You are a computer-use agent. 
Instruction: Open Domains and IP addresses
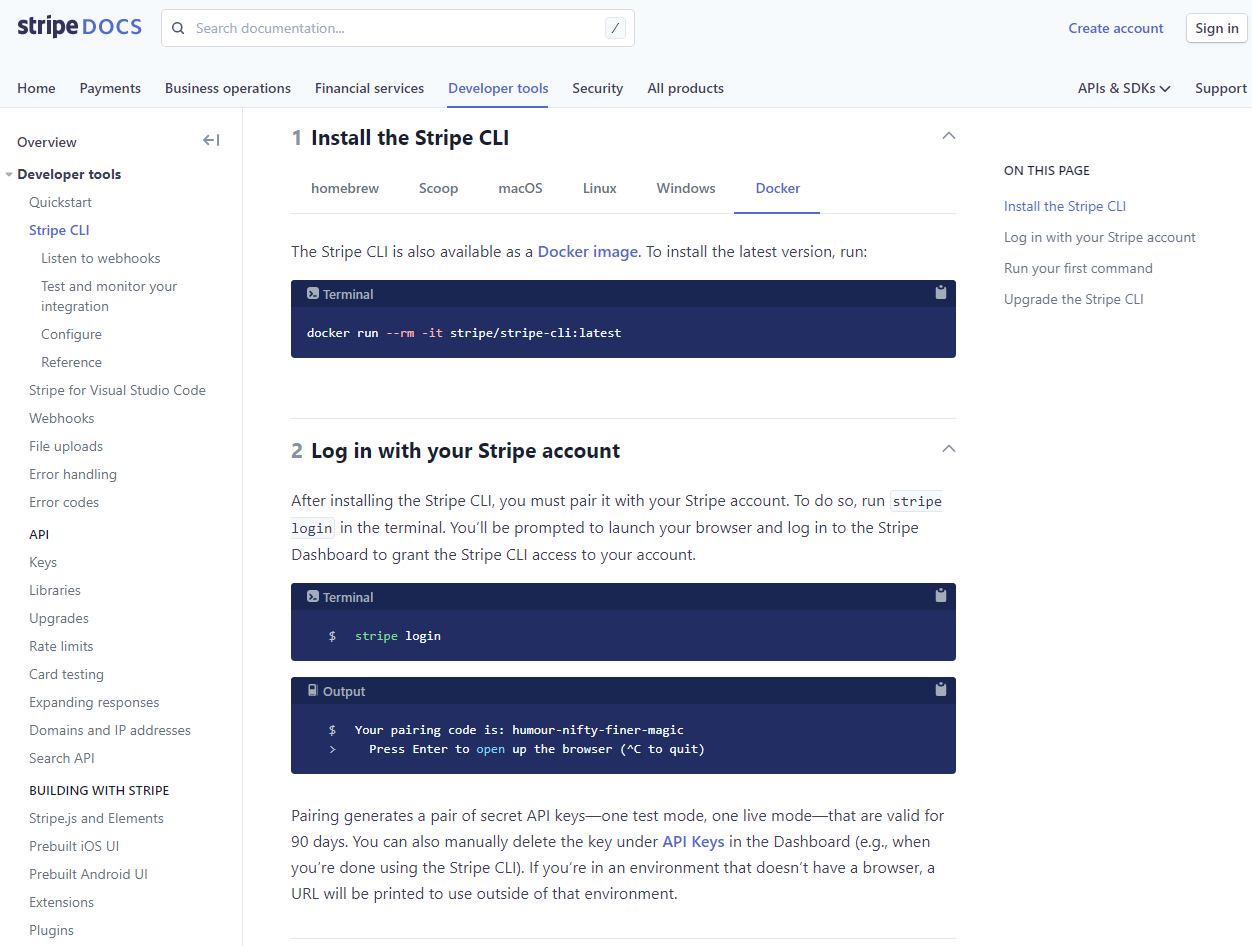click(110, 730)
